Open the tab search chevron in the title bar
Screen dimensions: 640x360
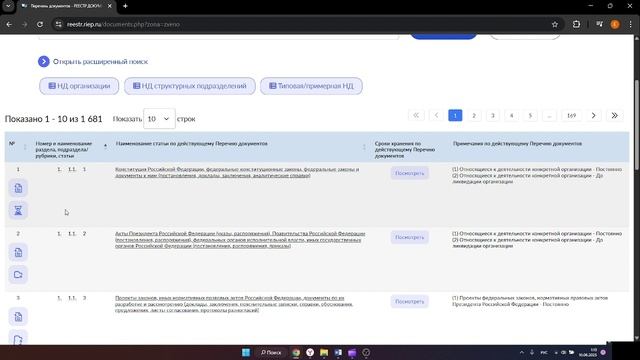click(8, 6)
